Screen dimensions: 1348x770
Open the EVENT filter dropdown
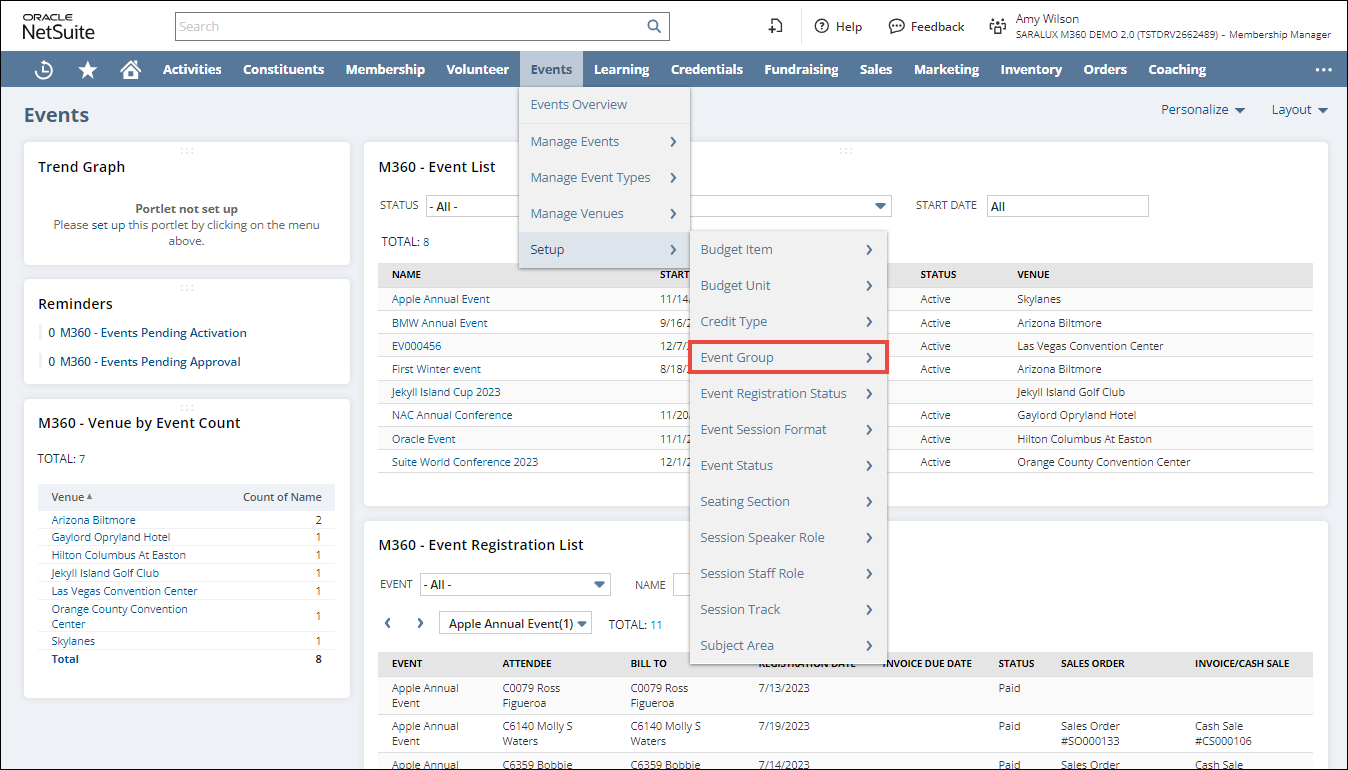click(515, 584)
